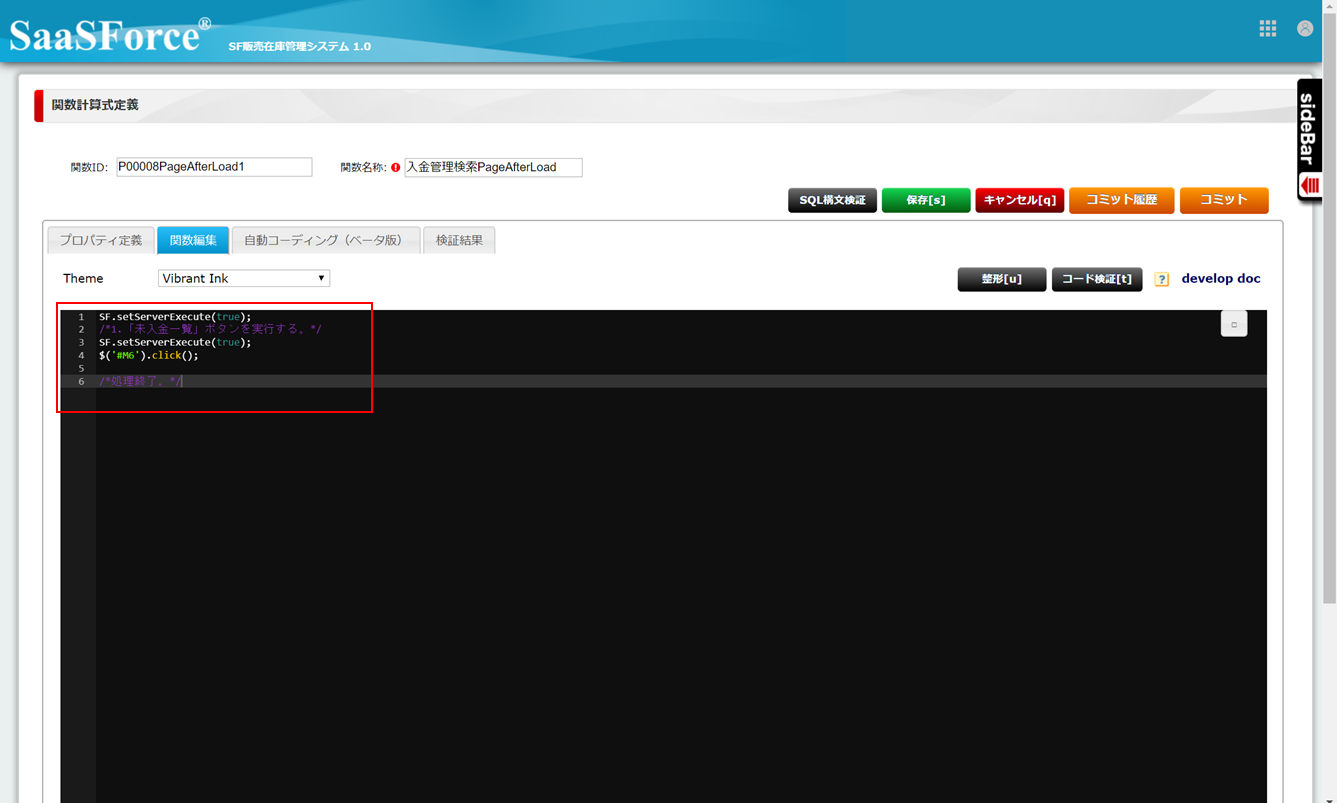Select the 関数編集 tab
The height and width of the screenshot is (803, 1337).
tap(193, 241)
